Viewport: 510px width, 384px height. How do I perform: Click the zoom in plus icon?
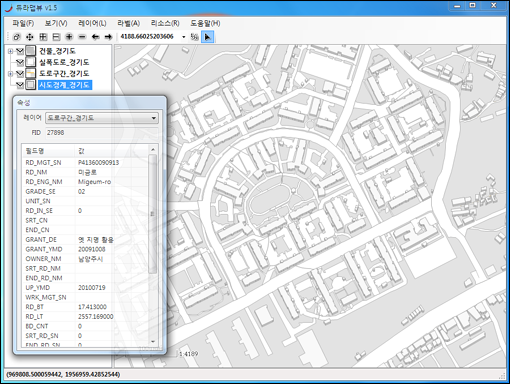click(x=69, y=37)
